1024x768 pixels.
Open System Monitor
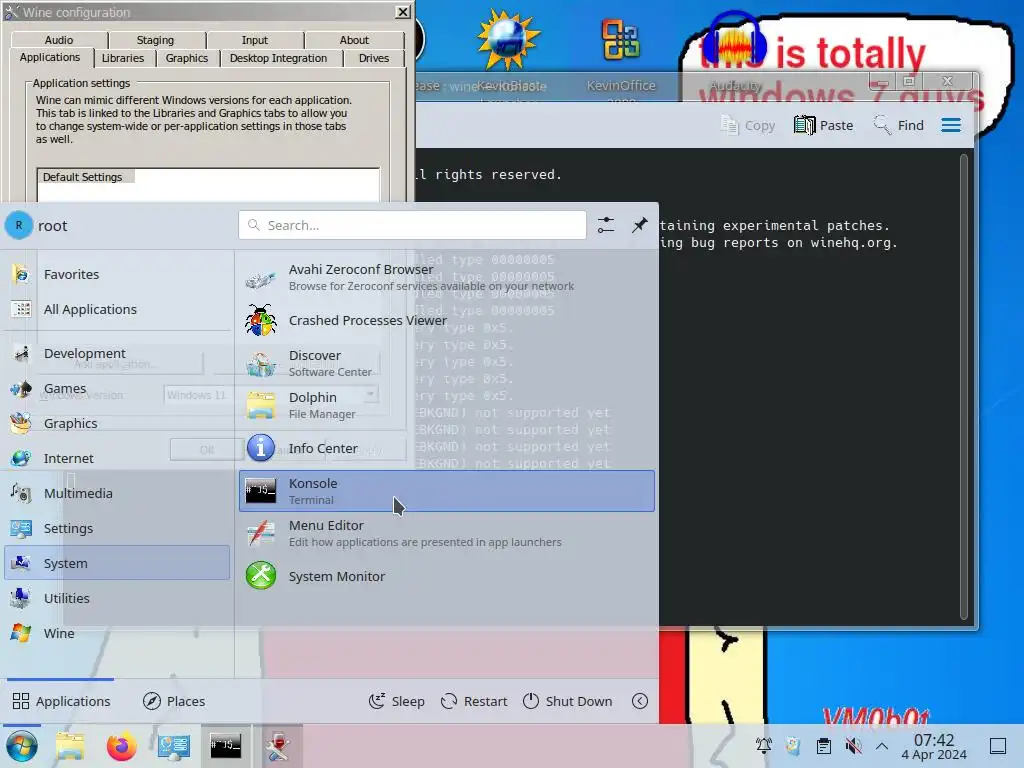click(447, 576)
